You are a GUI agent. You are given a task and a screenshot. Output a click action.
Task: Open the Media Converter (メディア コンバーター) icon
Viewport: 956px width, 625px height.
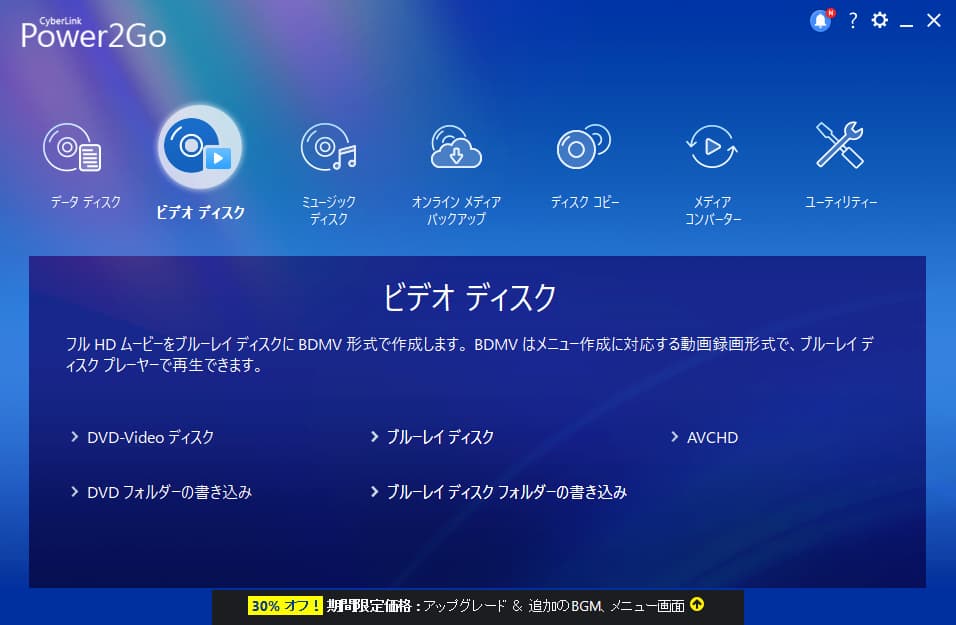coord(712,147)
